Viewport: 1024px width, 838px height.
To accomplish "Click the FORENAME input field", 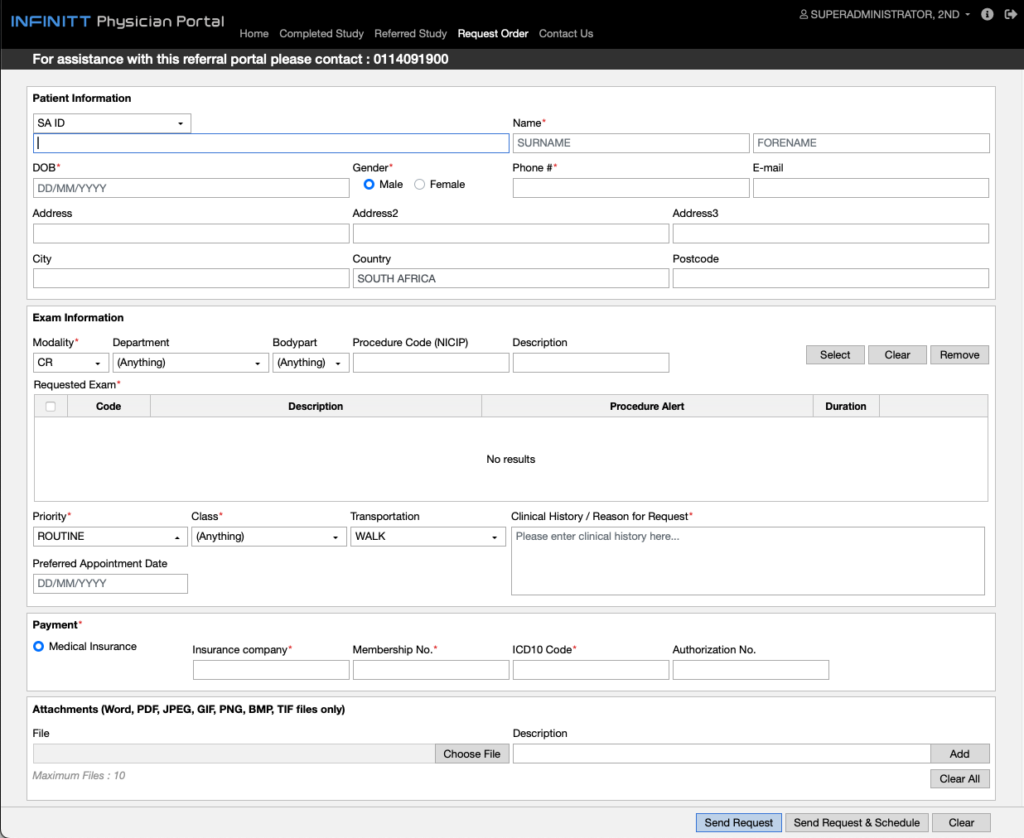I will pyautogui.click(x=871, y=143).
